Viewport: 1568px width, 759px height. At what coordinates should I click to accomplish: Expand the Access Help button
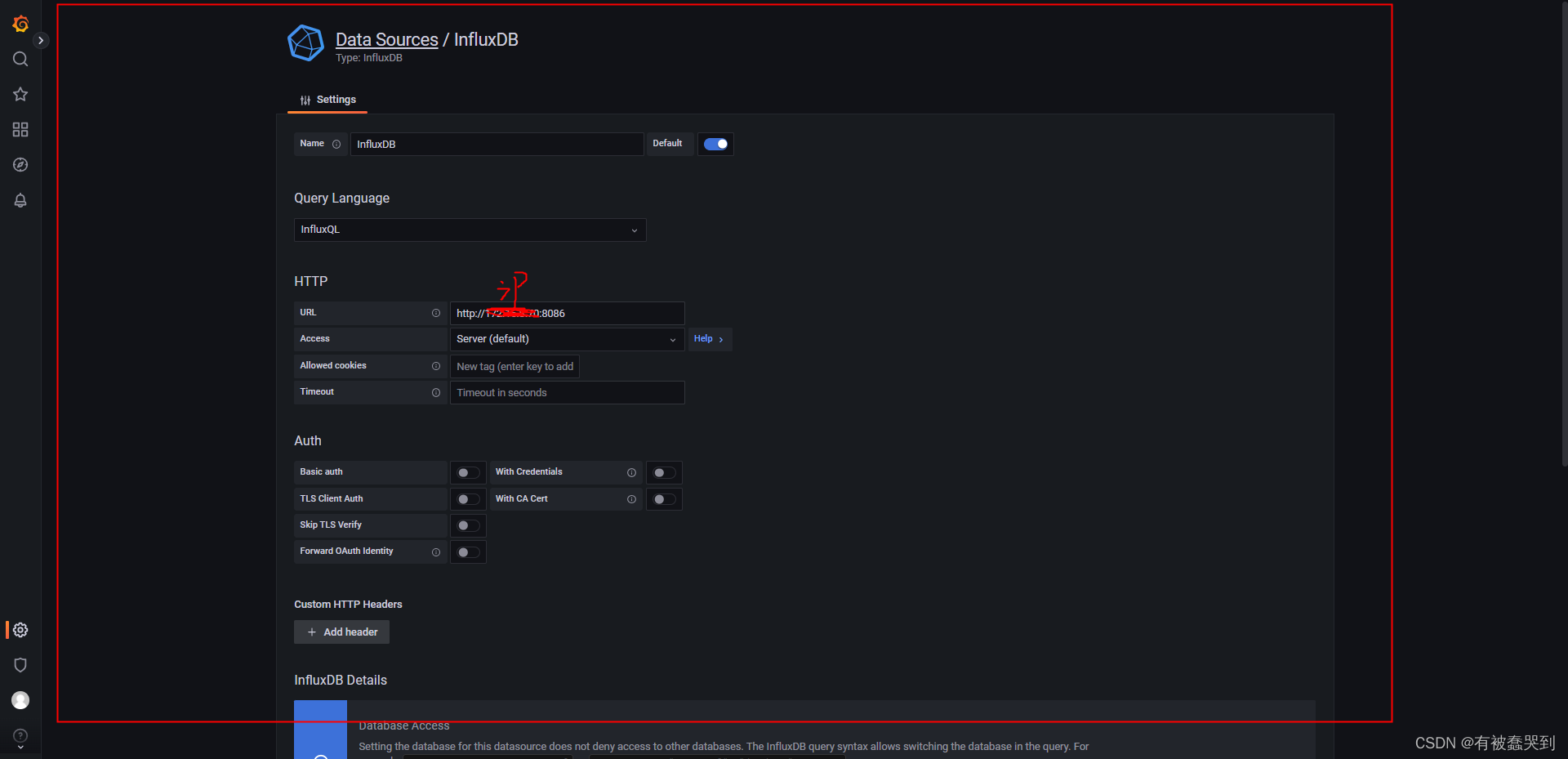pos(709,339)
